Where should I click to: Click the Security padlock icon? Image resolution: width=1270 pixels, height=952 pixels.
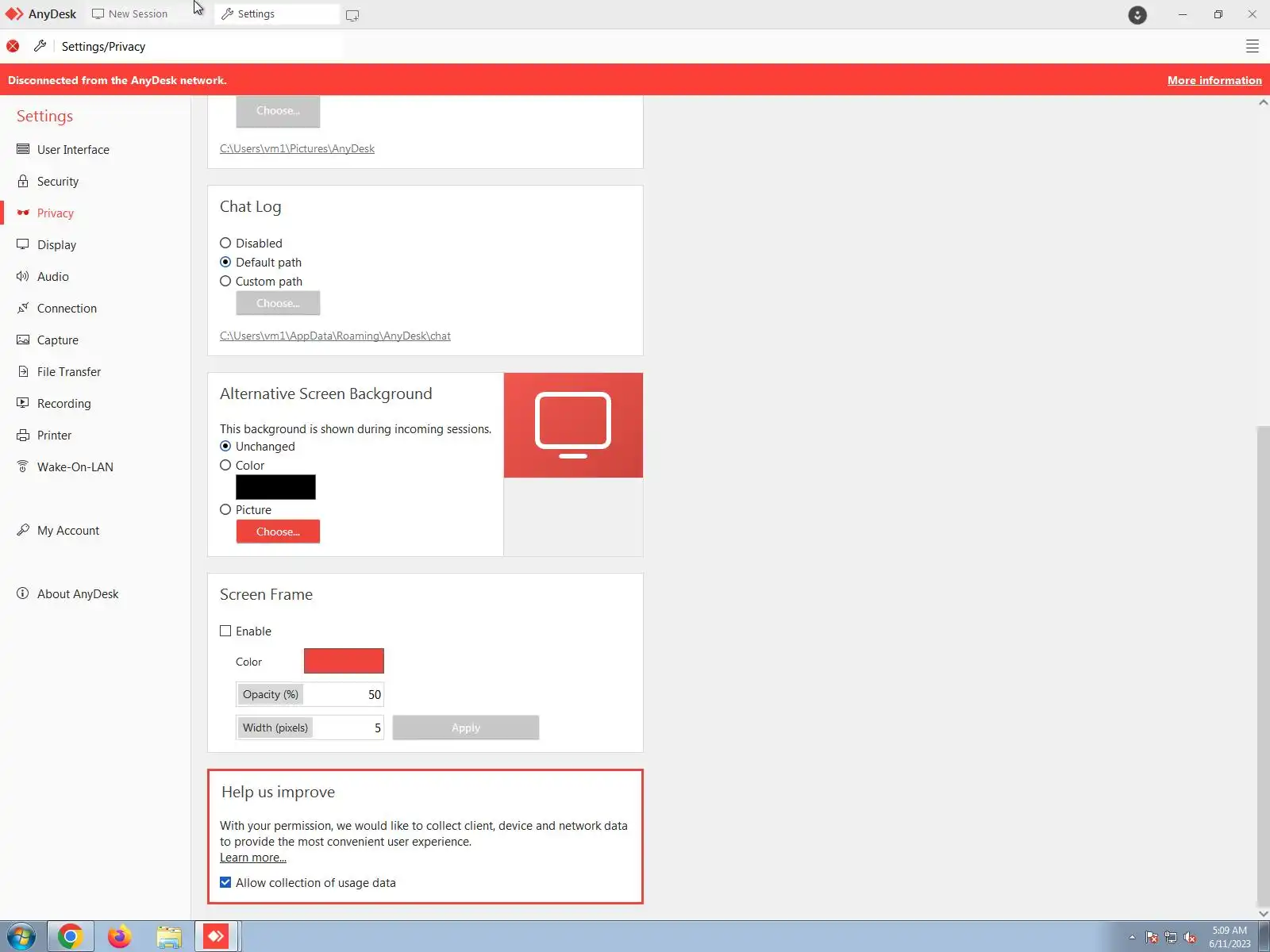click(x=23, y=181)
